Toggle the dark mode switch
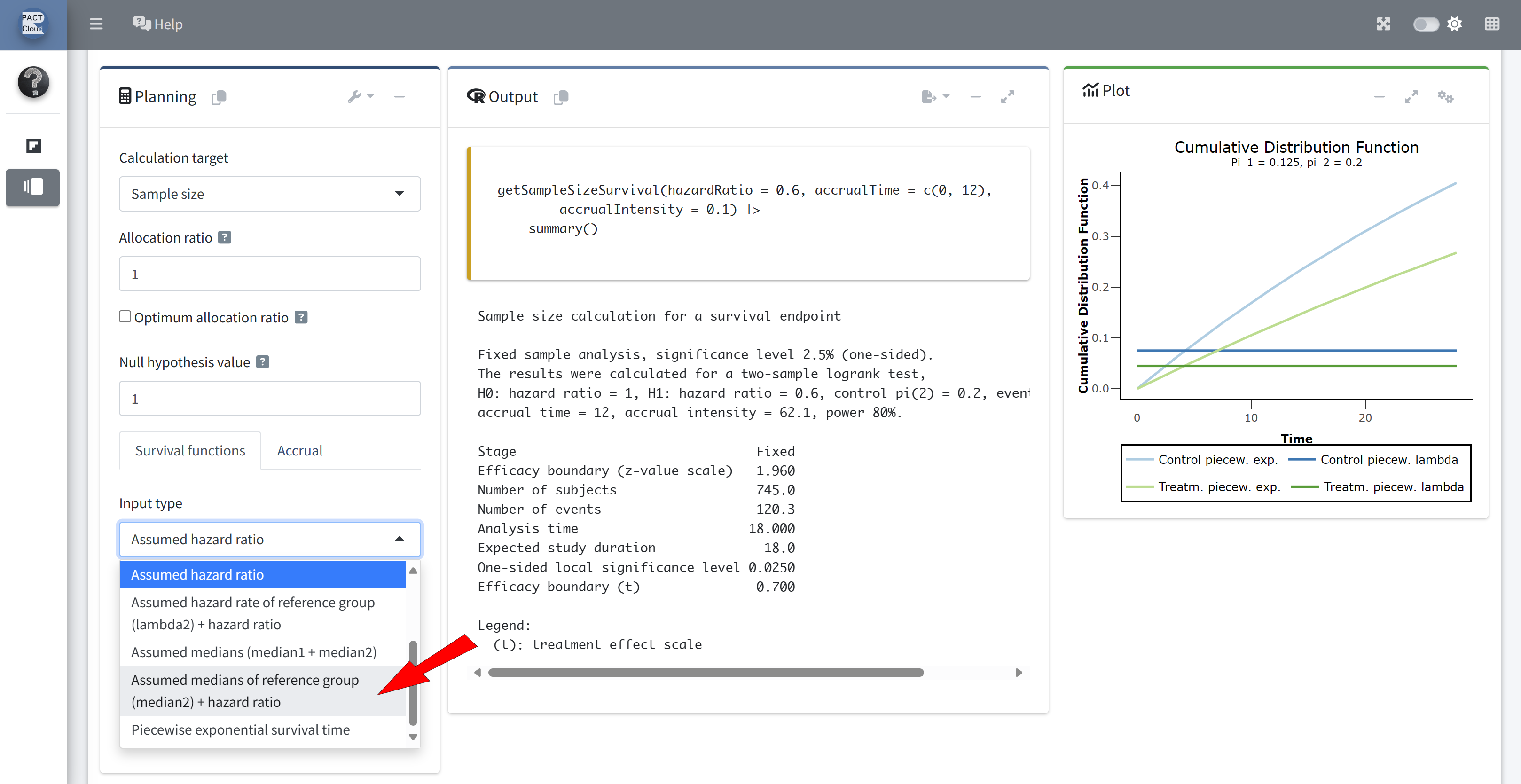Viewport: 1521px width, 784px height. (1425, 24)
